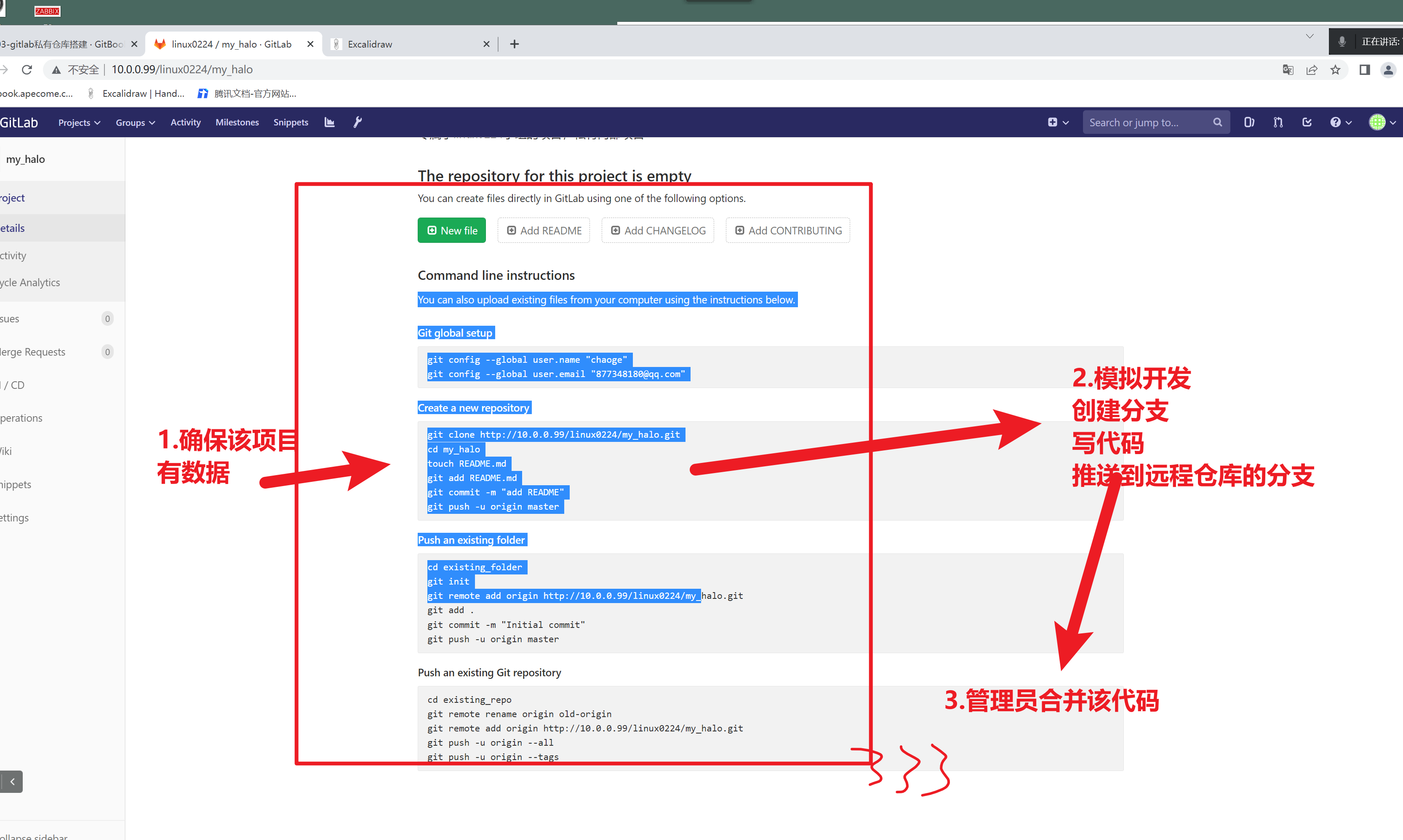Open the Issues icon in navbar
The width and height of the screenshot is (1403, 840).
click(1249, 122)
